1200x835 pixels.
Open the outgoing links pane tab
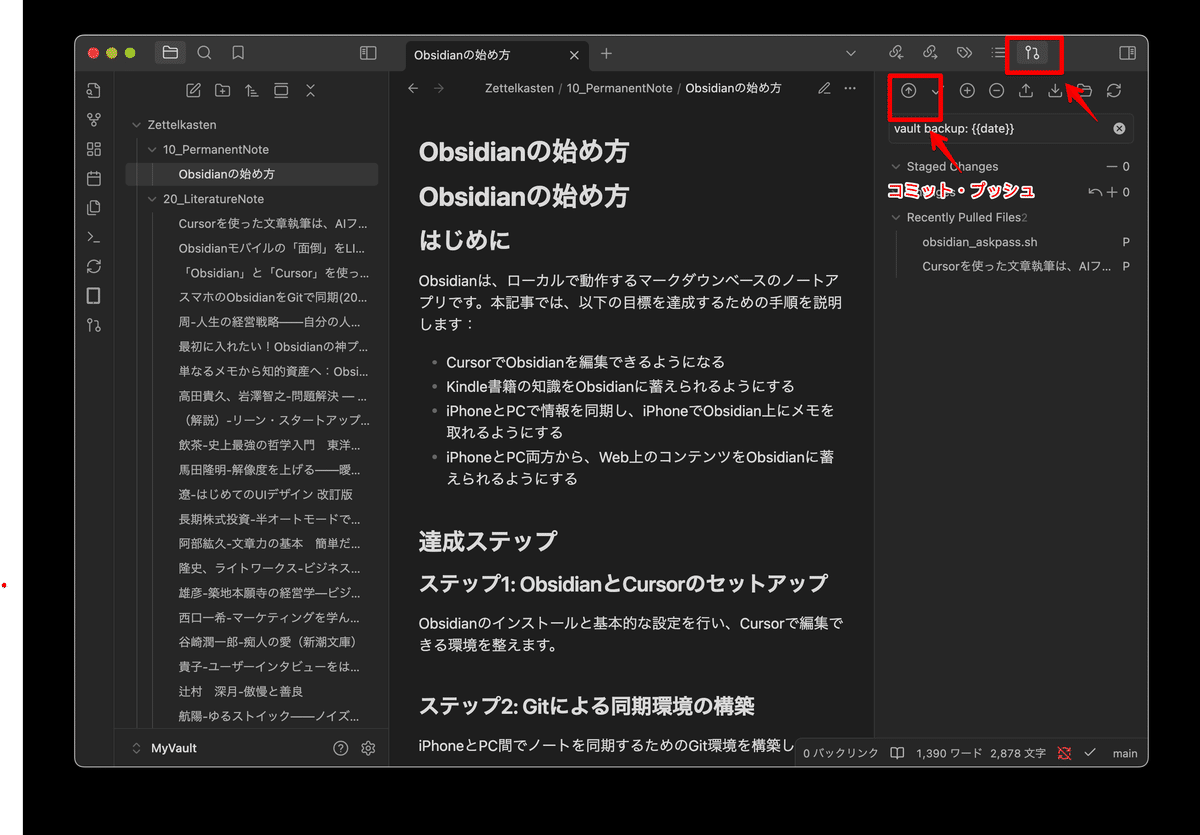930,53
